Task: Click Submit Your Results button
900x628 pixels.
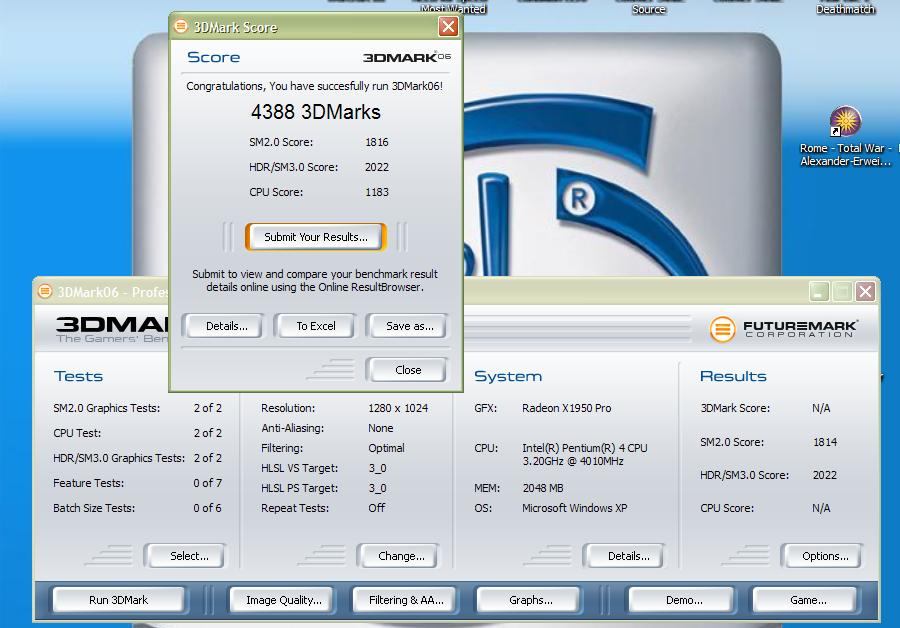Action: pos(316,237)
